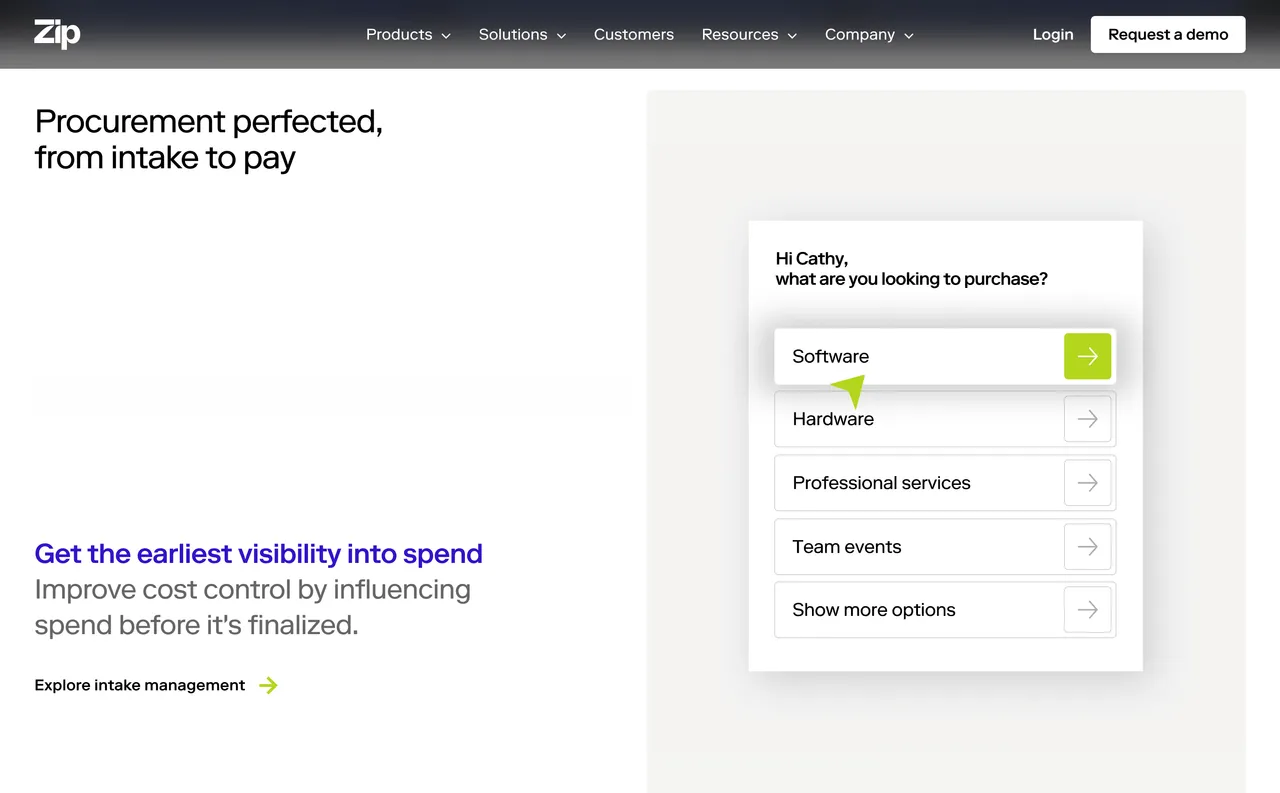Open the Customers page
This screenshot has height=793, width=1280.
634,34
